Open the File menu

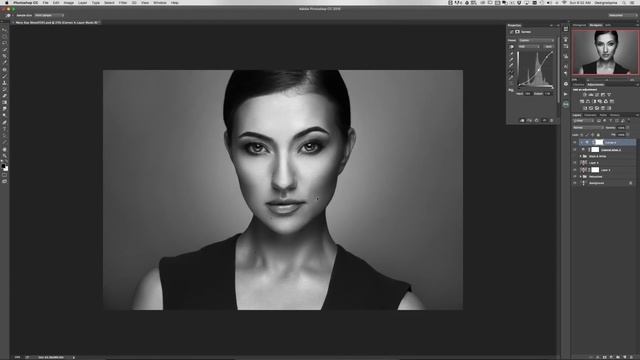[x=45, y=2]
